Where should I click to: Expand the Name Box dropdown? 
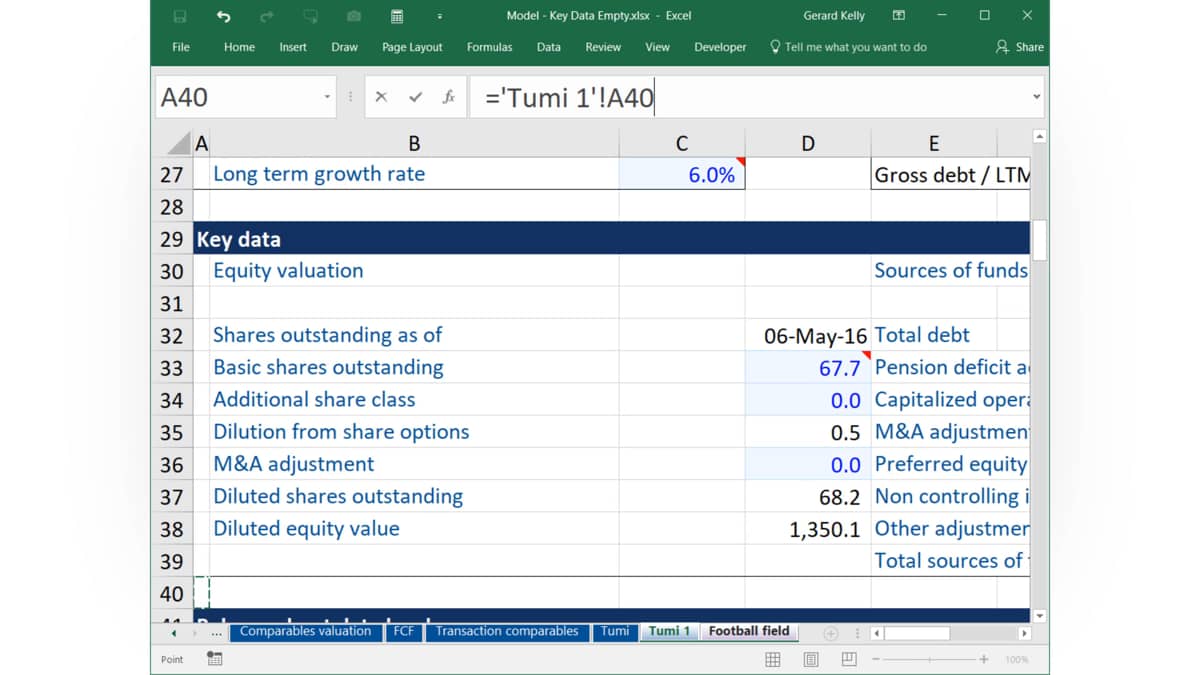pyautogui.click(x=327, y=97)
